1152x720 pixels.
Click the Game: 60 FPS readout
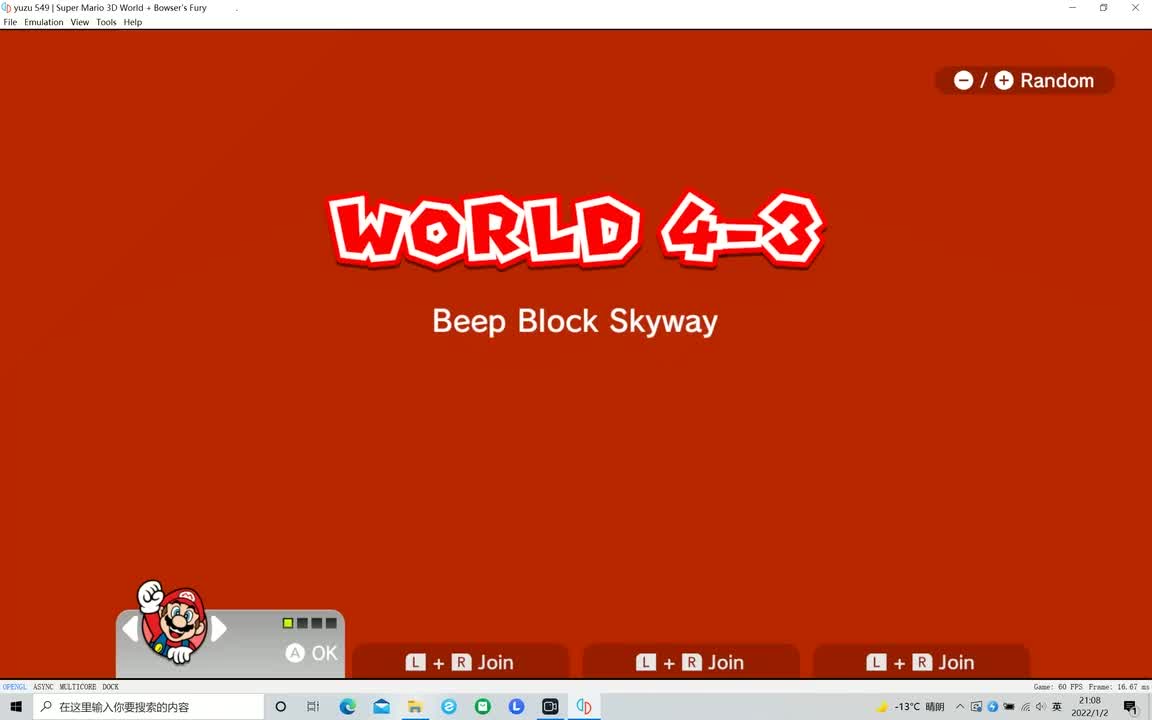[1058, 687]
